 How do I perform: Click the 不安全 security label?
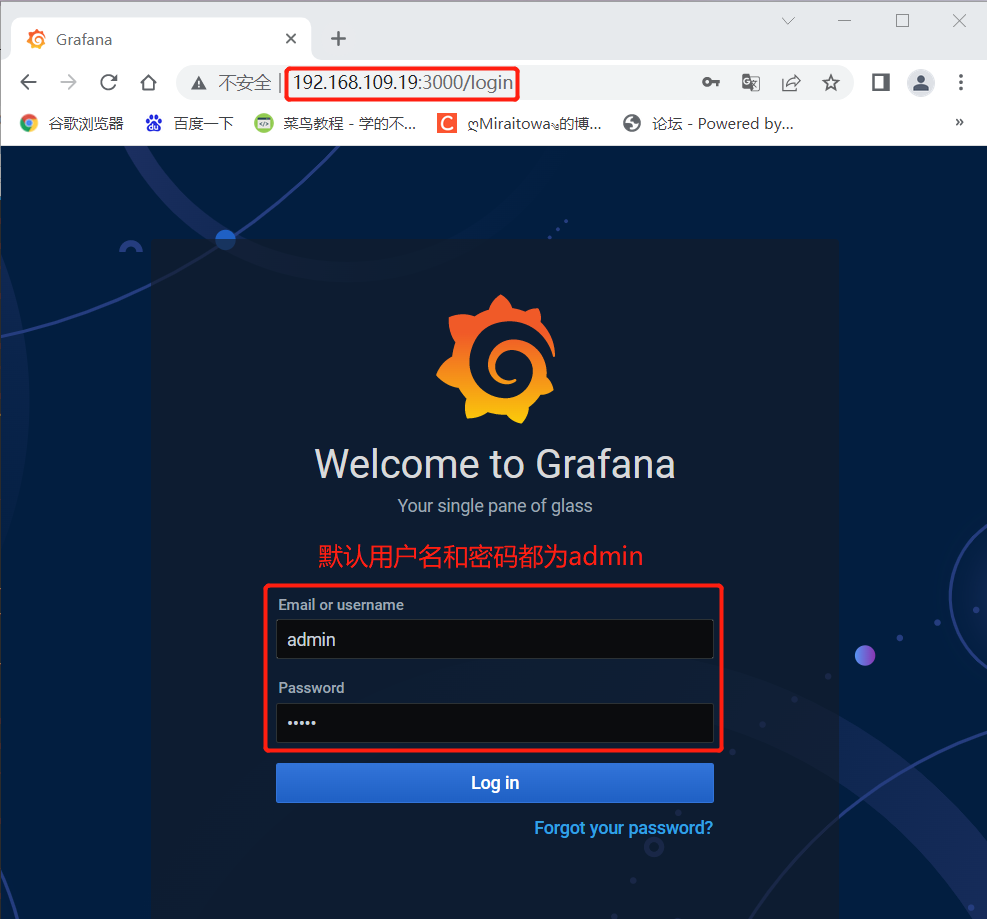point(244,82)
